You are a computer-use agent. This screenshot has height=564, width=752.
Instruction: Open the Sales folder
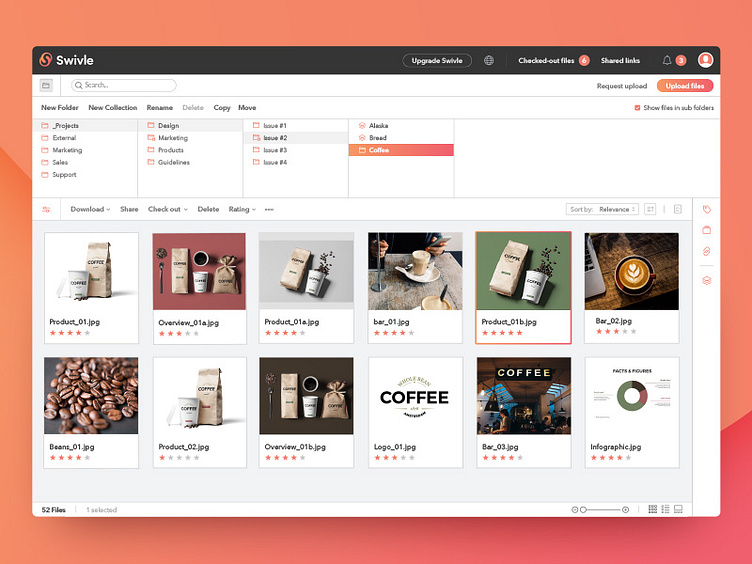click(85, 162)
